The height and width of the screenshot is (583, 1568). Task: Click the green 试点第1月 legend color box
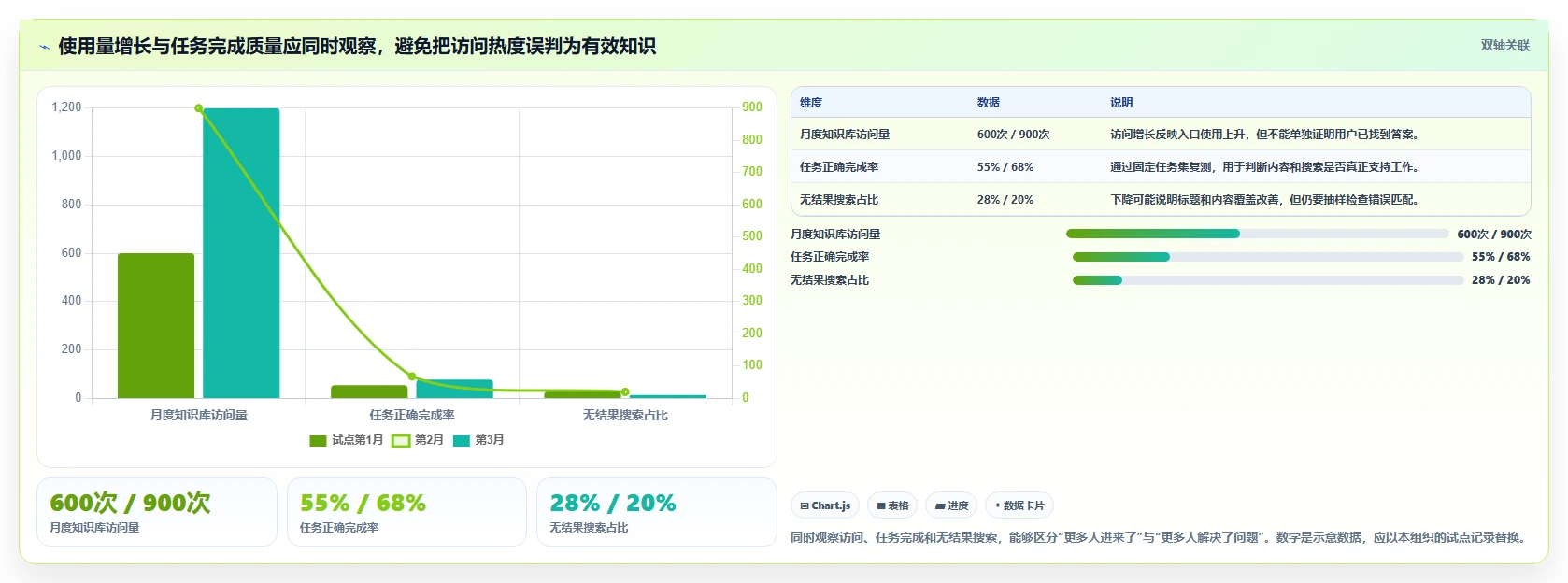318,441
